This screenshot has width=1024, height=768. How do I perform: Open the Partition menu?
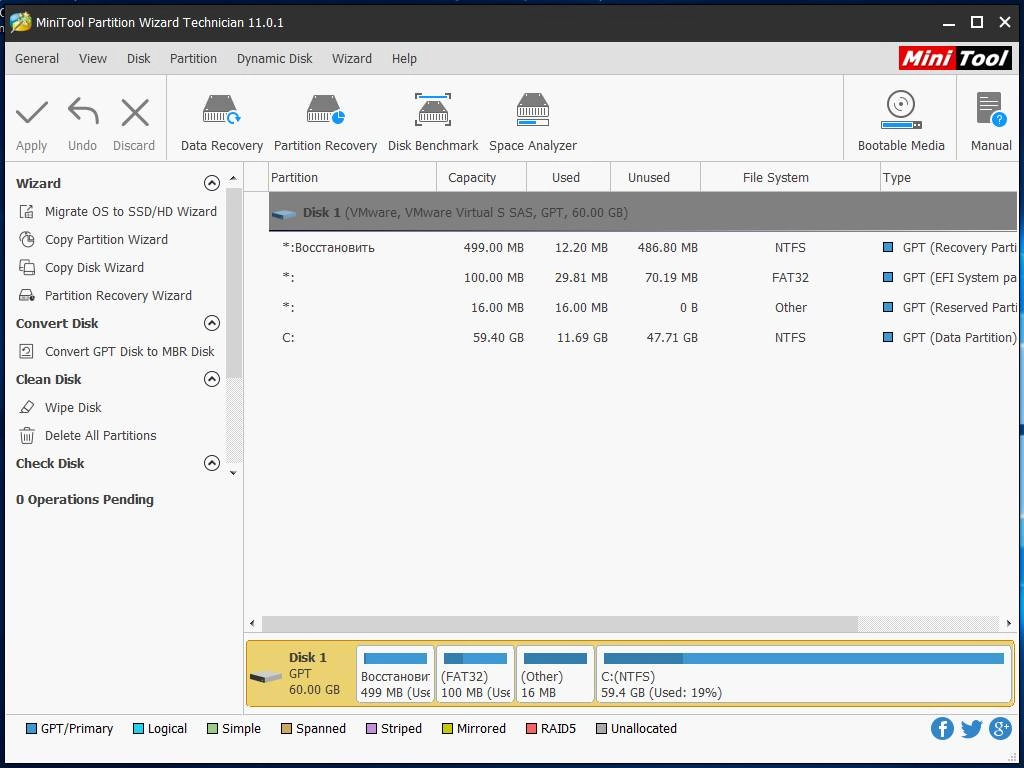[x=193, y=59]
